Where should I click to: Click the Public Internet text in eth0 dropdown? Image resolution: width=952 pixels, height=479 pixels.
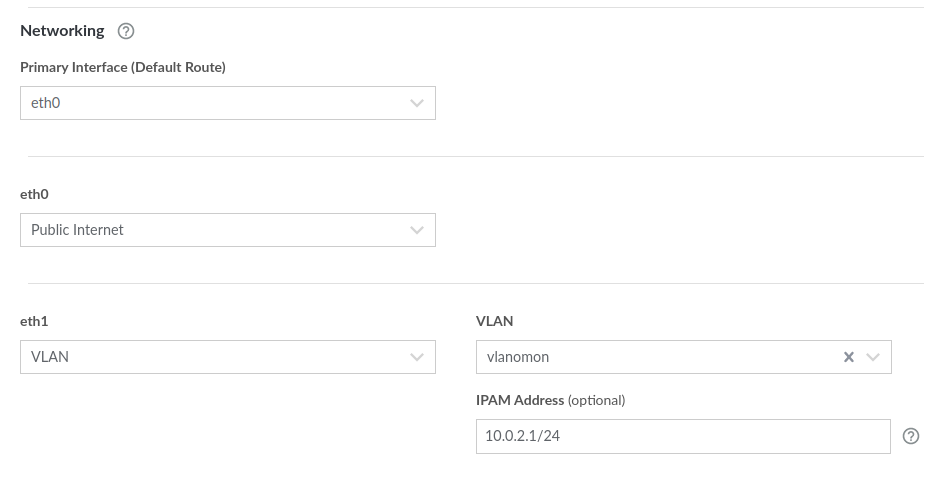77,230
